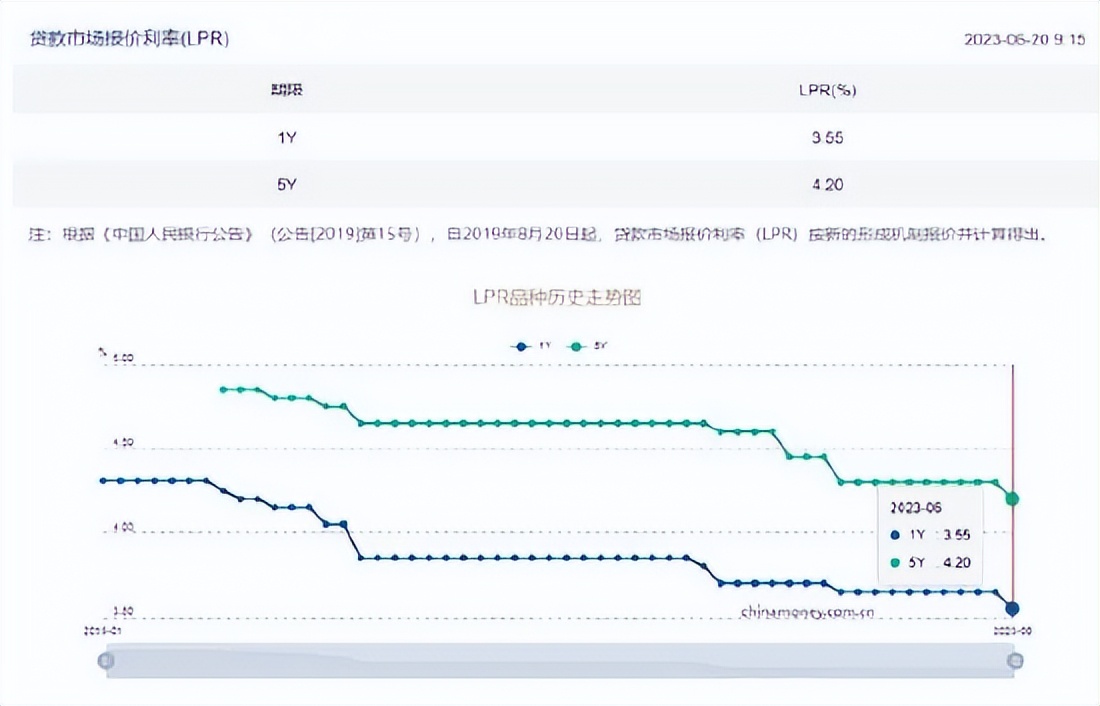Toggle the 1Y series in chart legend

[x=533, y=346]
